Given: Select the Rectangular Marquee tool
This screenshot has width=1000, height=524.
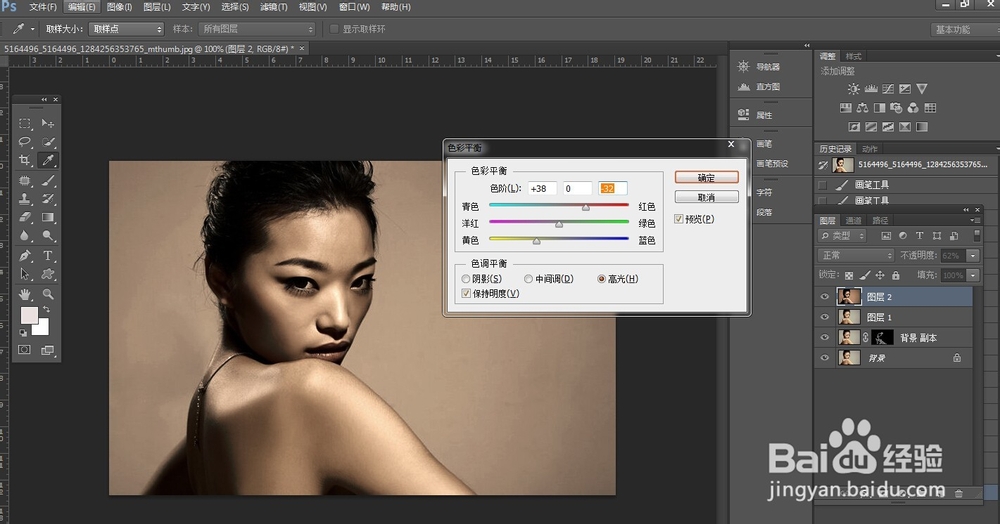Looking at the screenshot, I should 25,123.
